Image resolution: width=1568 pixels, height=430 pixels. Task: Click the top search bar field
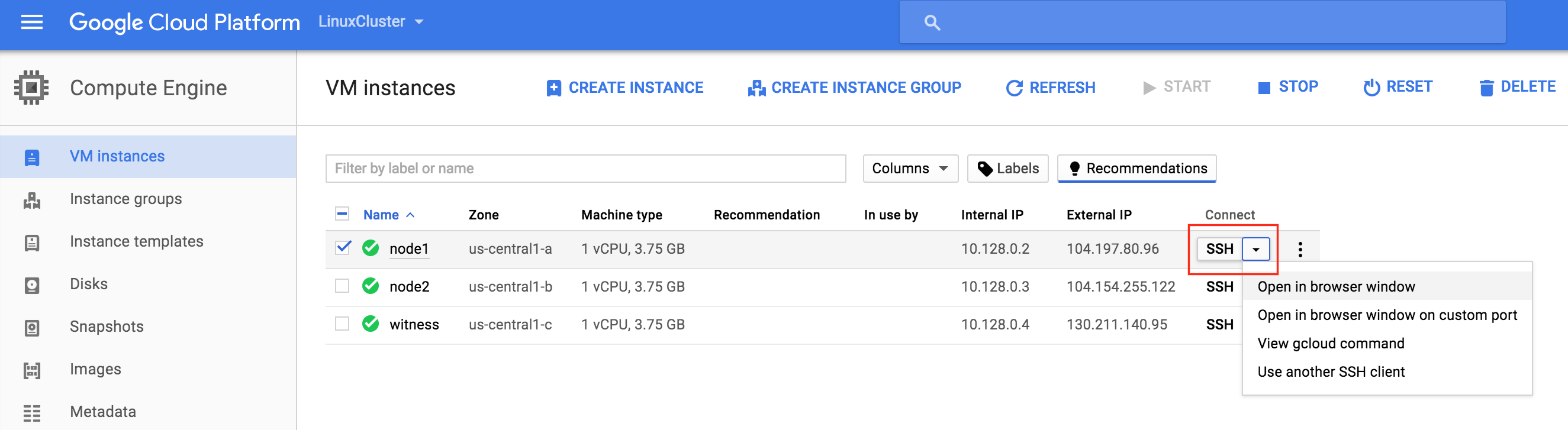click(1202, 22)
